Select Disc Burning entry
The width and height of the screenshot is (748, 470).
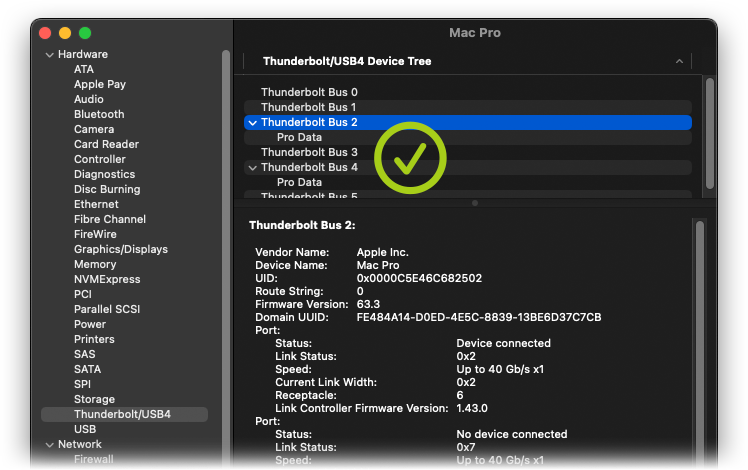click(x=107, y=189)
